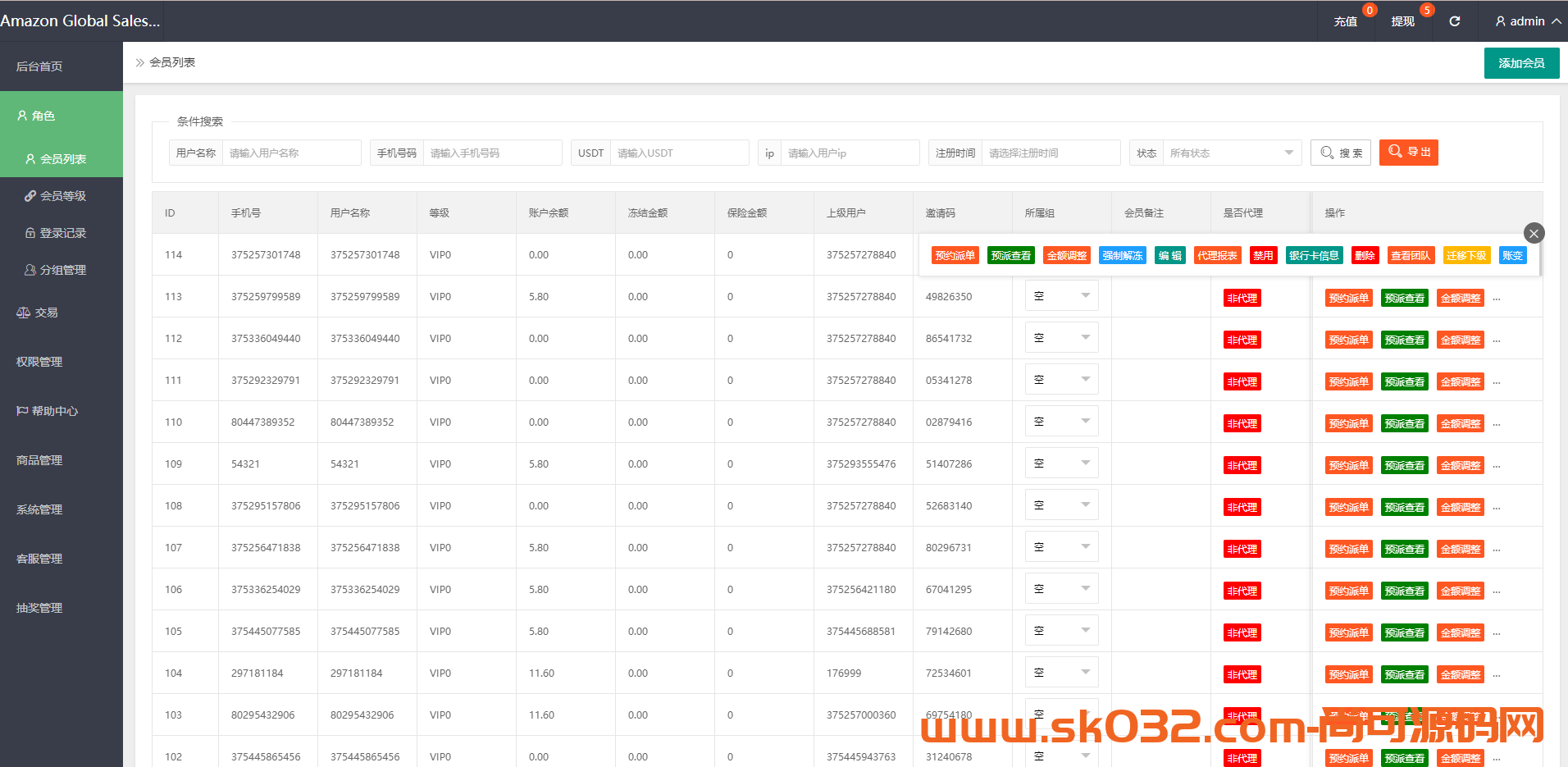Show more actions for row 106
Viewport: 1568px width, 767px height.
pyautogui.click(x=1497, y=591)
